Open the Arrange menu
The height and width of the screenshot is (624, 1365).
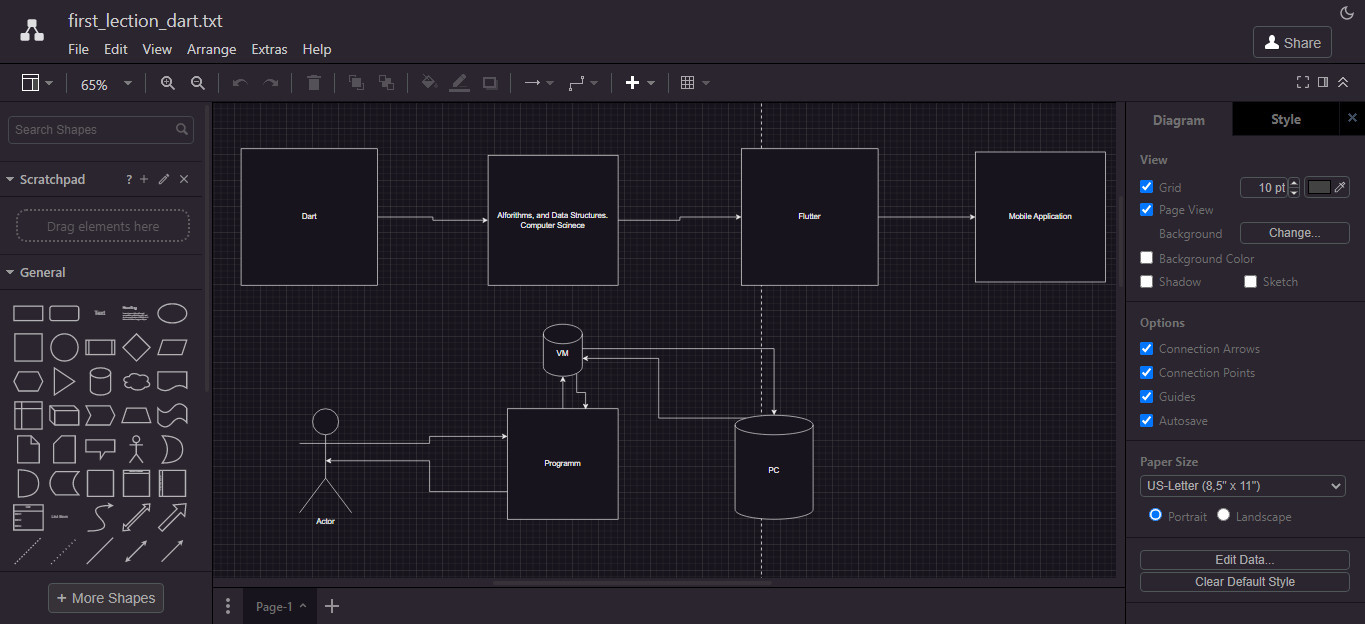click(212, 49)
